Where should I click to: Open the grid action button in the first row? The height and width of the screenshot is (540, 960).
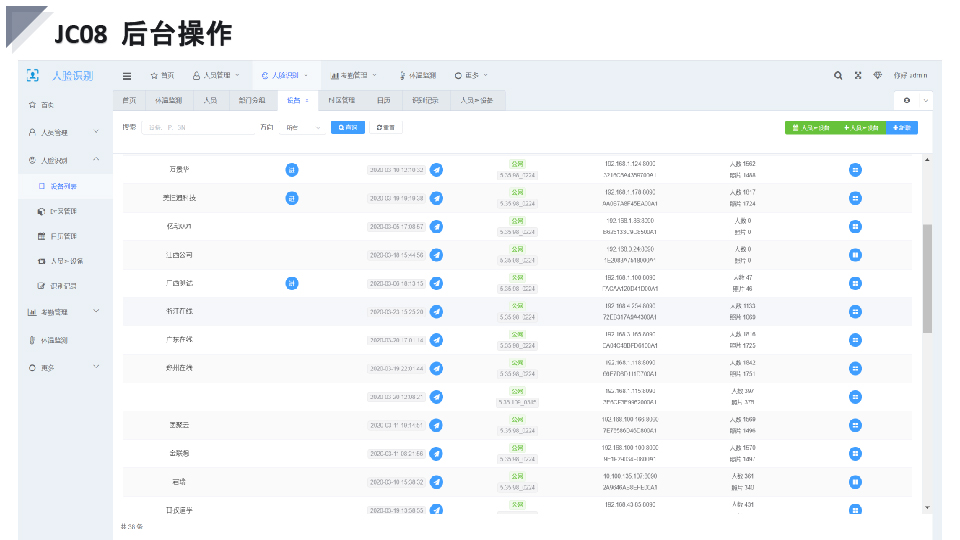coord(855,170)
